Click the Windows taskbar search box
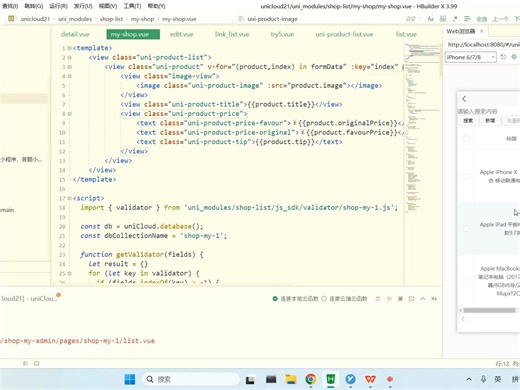This screenshot has height=390, width=520. pyautogui.click(x=191, y=379)
